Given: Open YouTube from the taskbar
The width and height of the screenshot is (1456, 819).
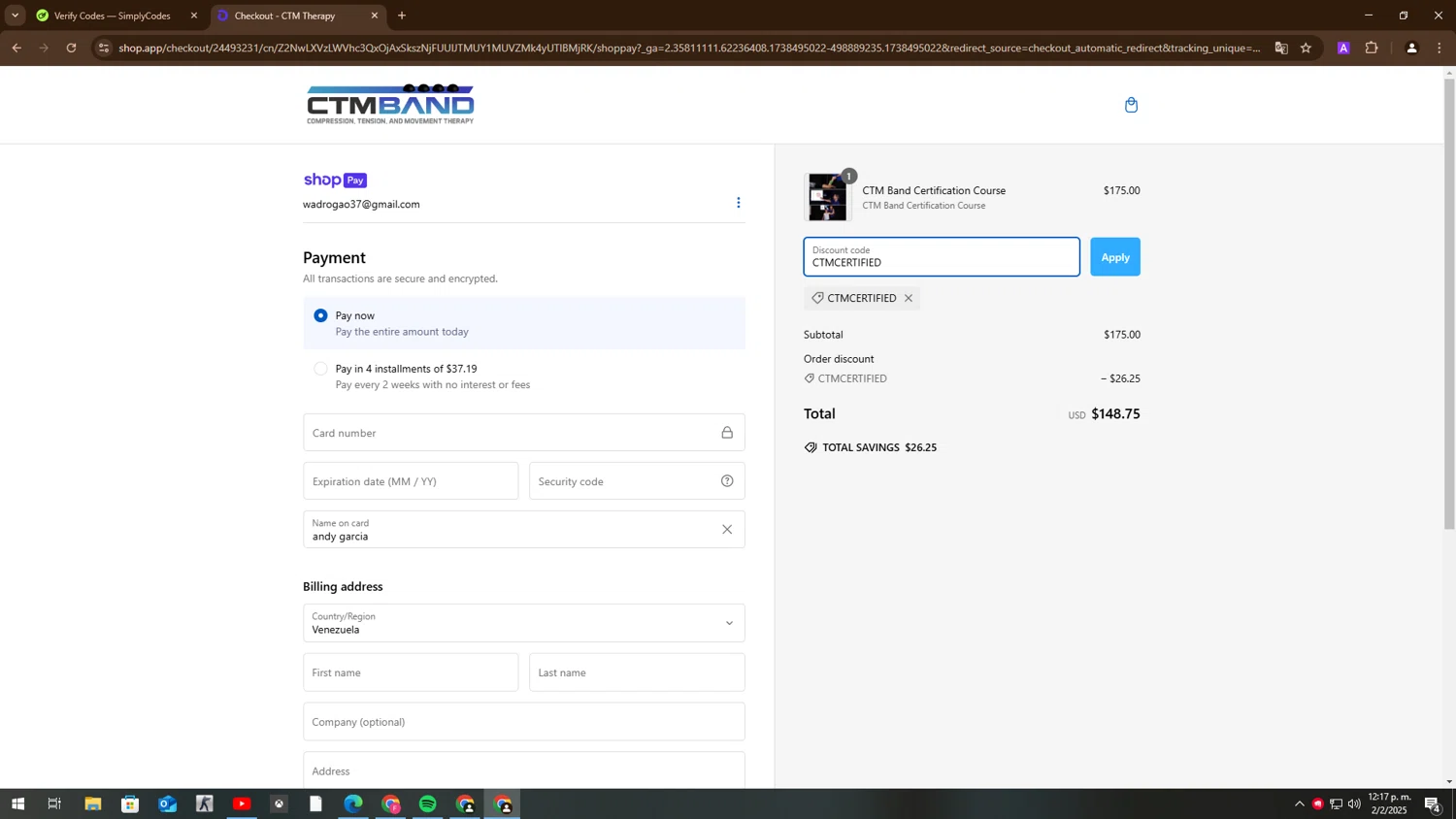Looking at the screenshot, I should pos(242,803).
